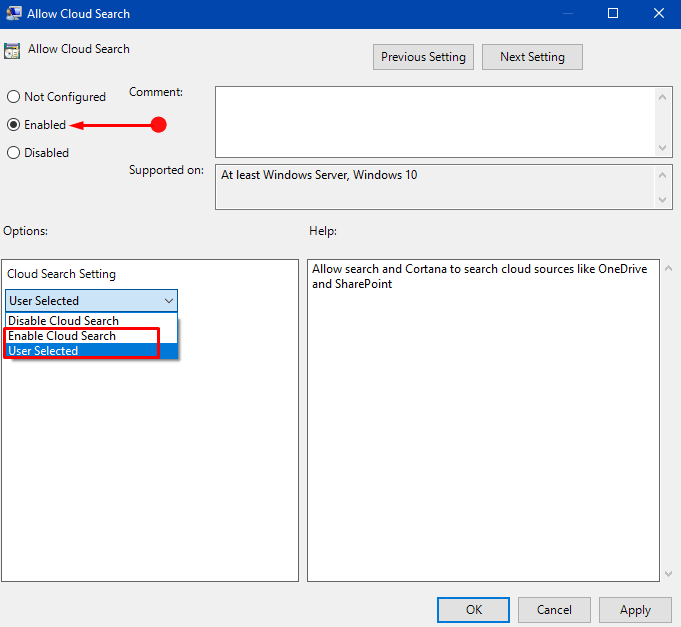Collapse the Cloud Search Setting dropdown arrow

[x=169, y=300]
